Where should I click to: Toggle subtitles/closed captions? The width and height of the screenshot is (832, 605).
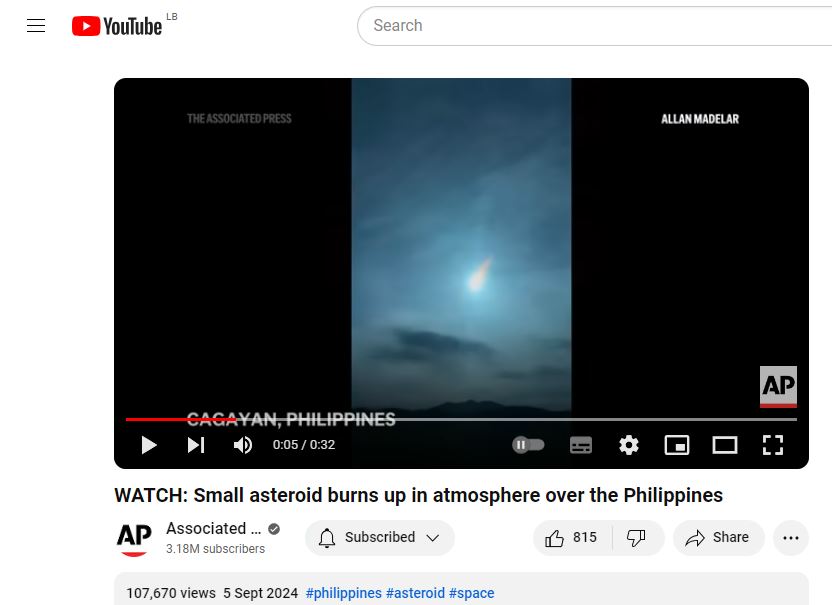click(x=580, y=445)
